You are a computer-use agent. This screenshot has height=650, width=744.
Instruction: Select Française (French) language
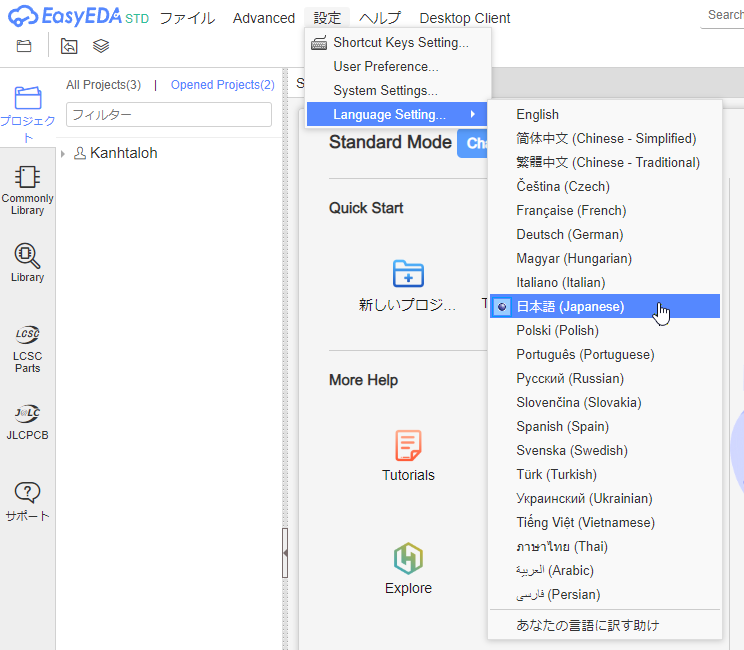[604, 211]
